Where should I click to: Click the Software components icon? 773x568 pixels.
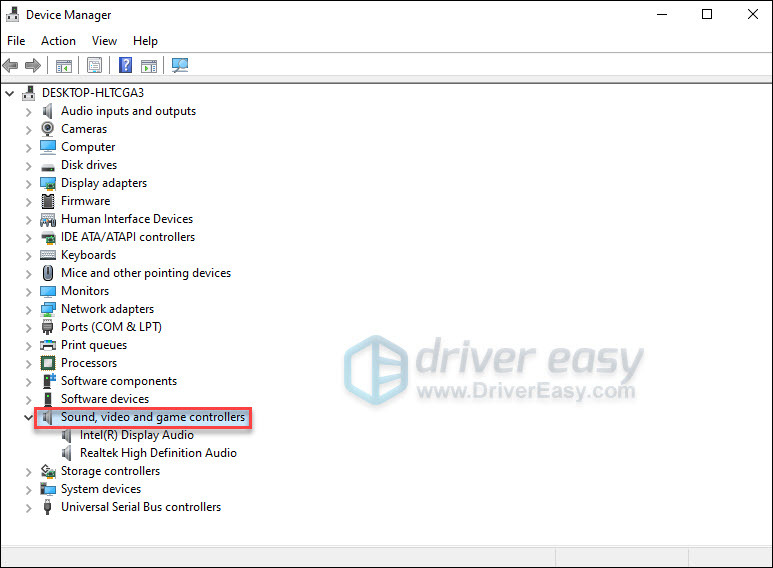pyautogui.click(x=49, y=381)
